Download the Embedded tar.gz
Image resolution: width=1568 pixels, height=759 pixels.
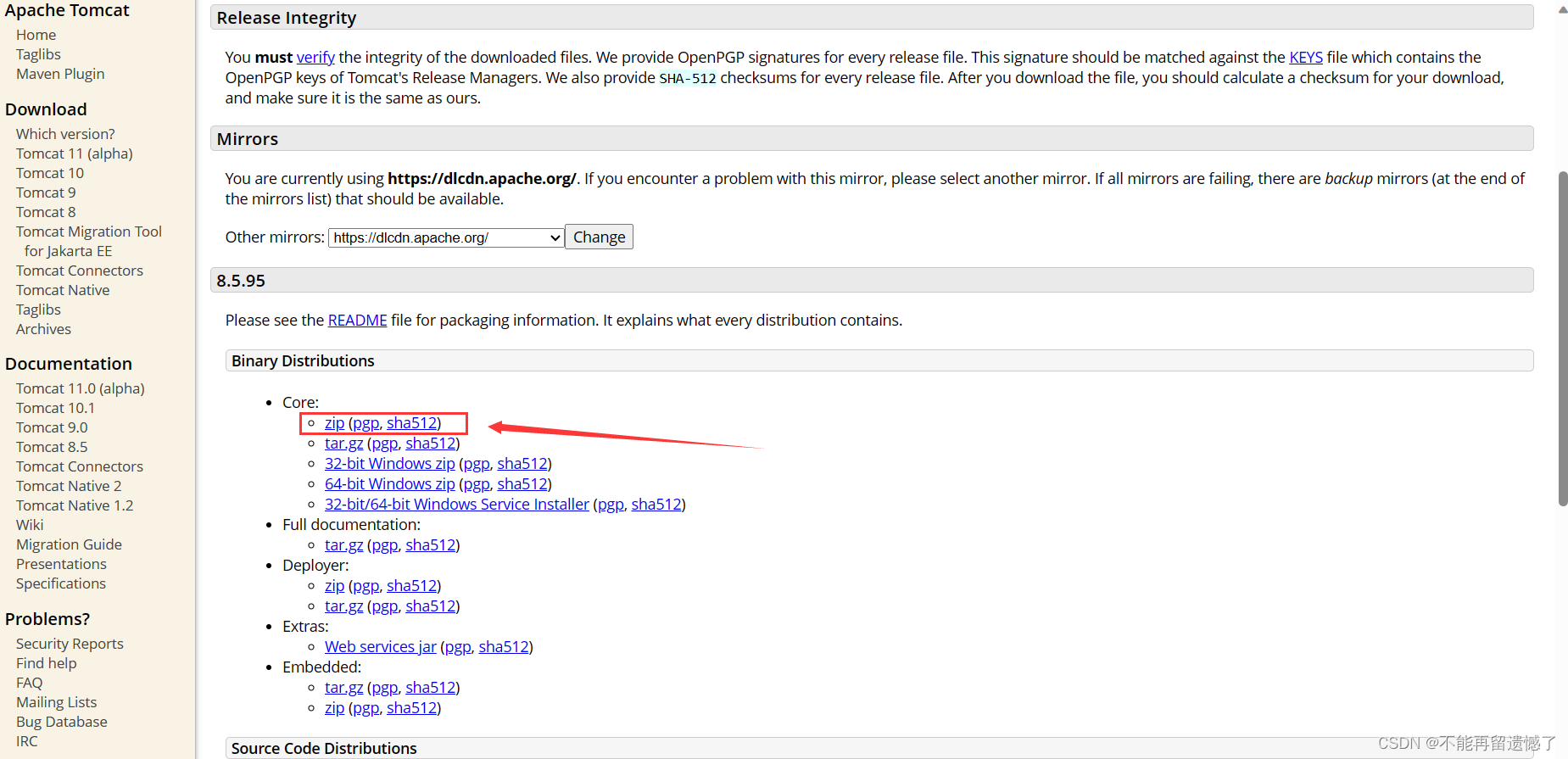coord(343,687)
